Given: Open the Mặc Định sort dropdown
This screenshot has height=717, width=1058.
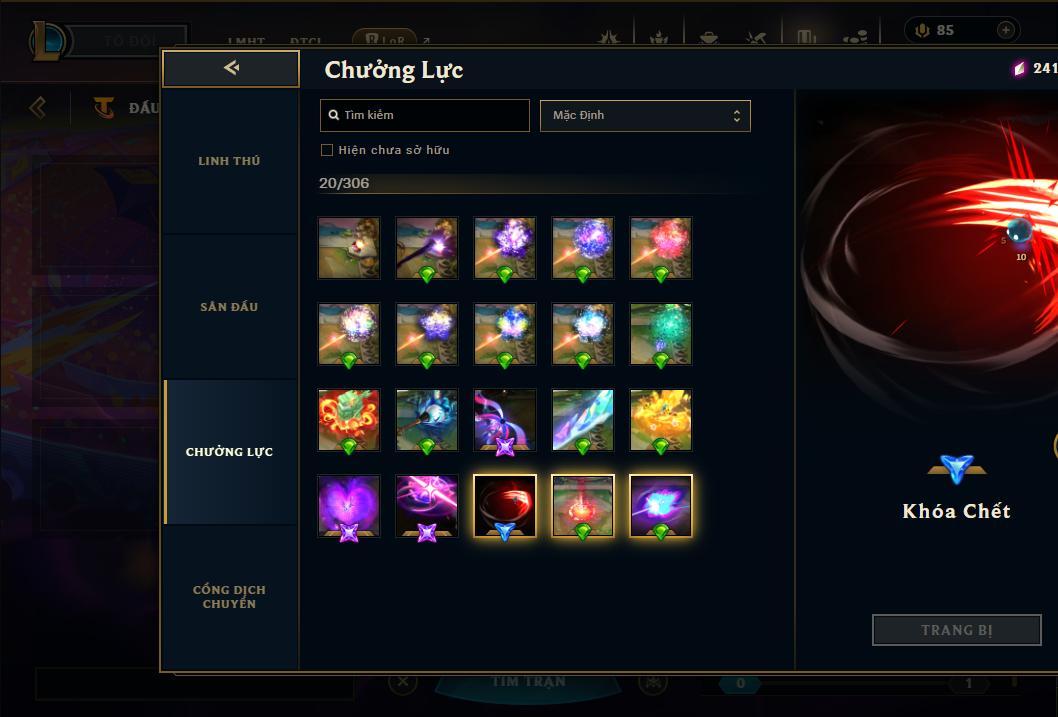Looking at the screenshot, I should [645, 115].
